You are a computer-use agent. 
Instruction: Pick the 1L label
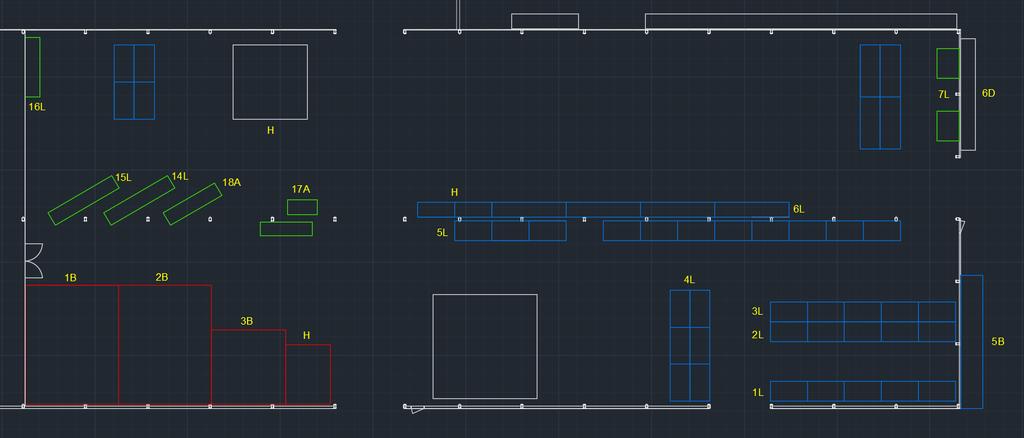(x=758, y=393)
